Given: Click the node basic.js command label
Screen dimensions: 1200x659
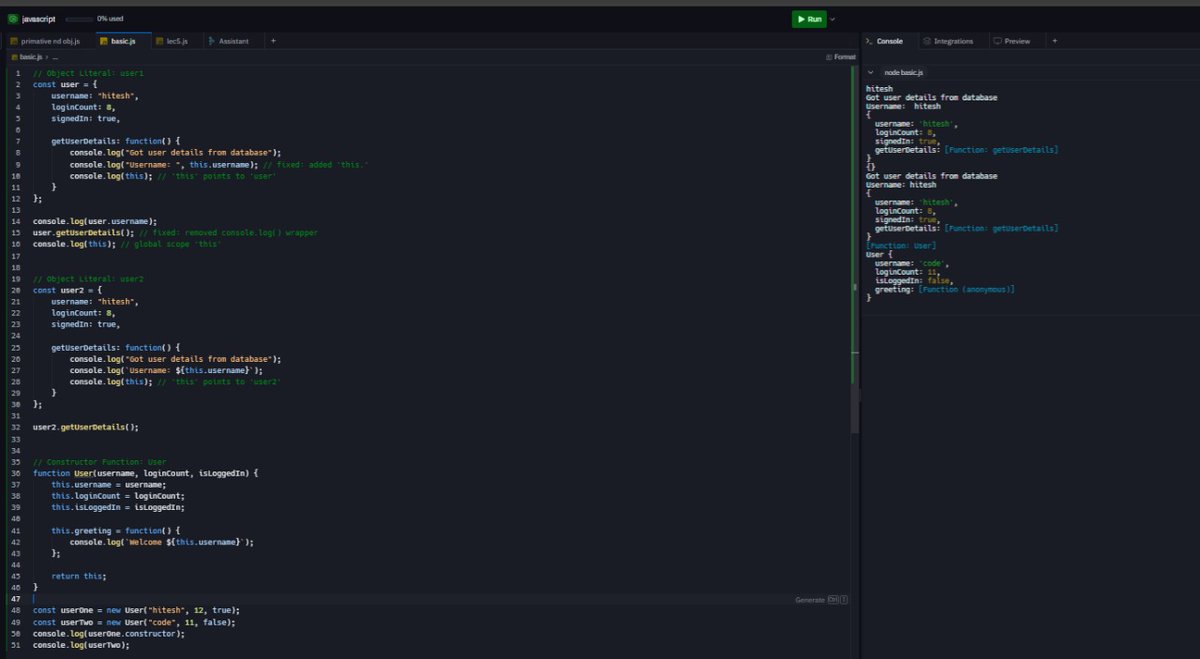Looking at the screenshot, I should tap(904, 73).
